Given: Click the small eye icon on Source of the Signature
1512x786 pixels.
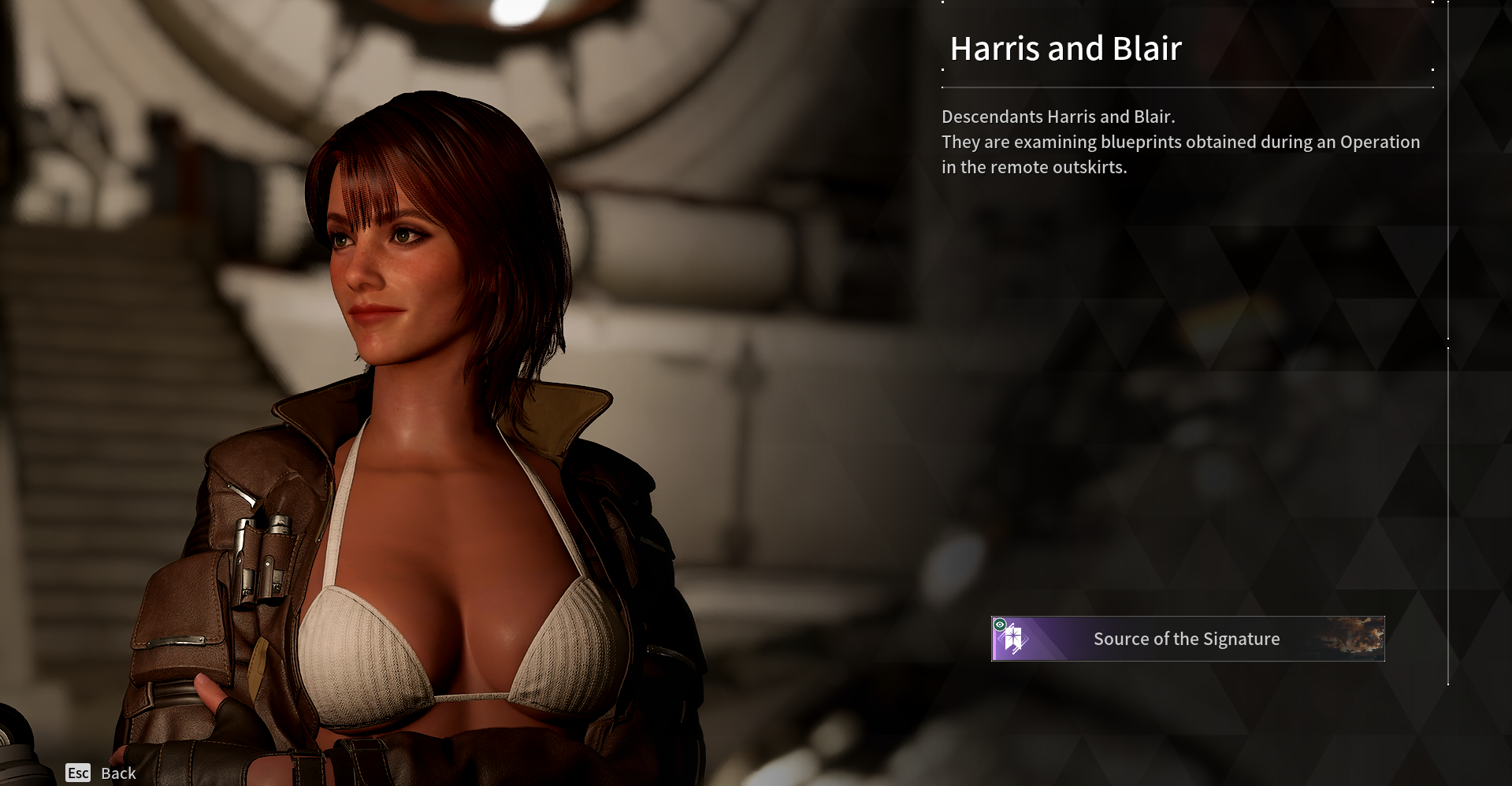Looking at the screenshot, I should (1000, 625).
